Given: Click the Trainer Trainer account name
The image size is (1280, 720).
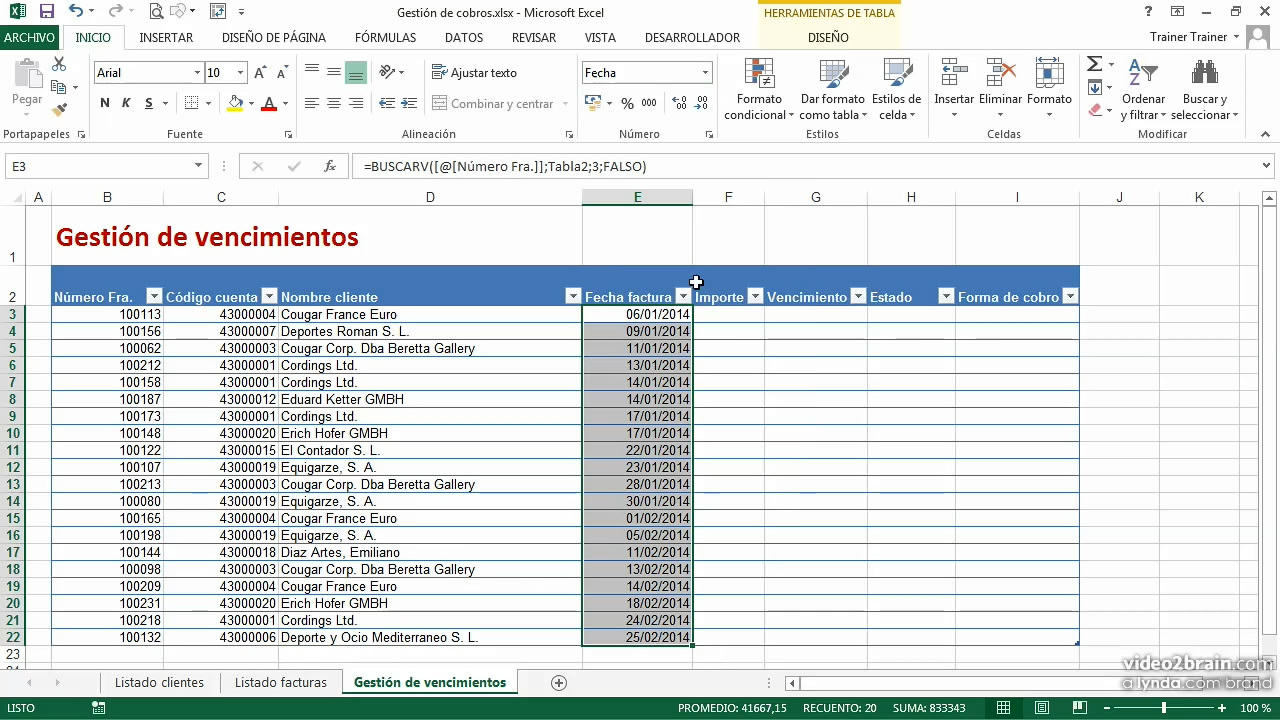Looking at the screenshot, I should pos(1188,37).
